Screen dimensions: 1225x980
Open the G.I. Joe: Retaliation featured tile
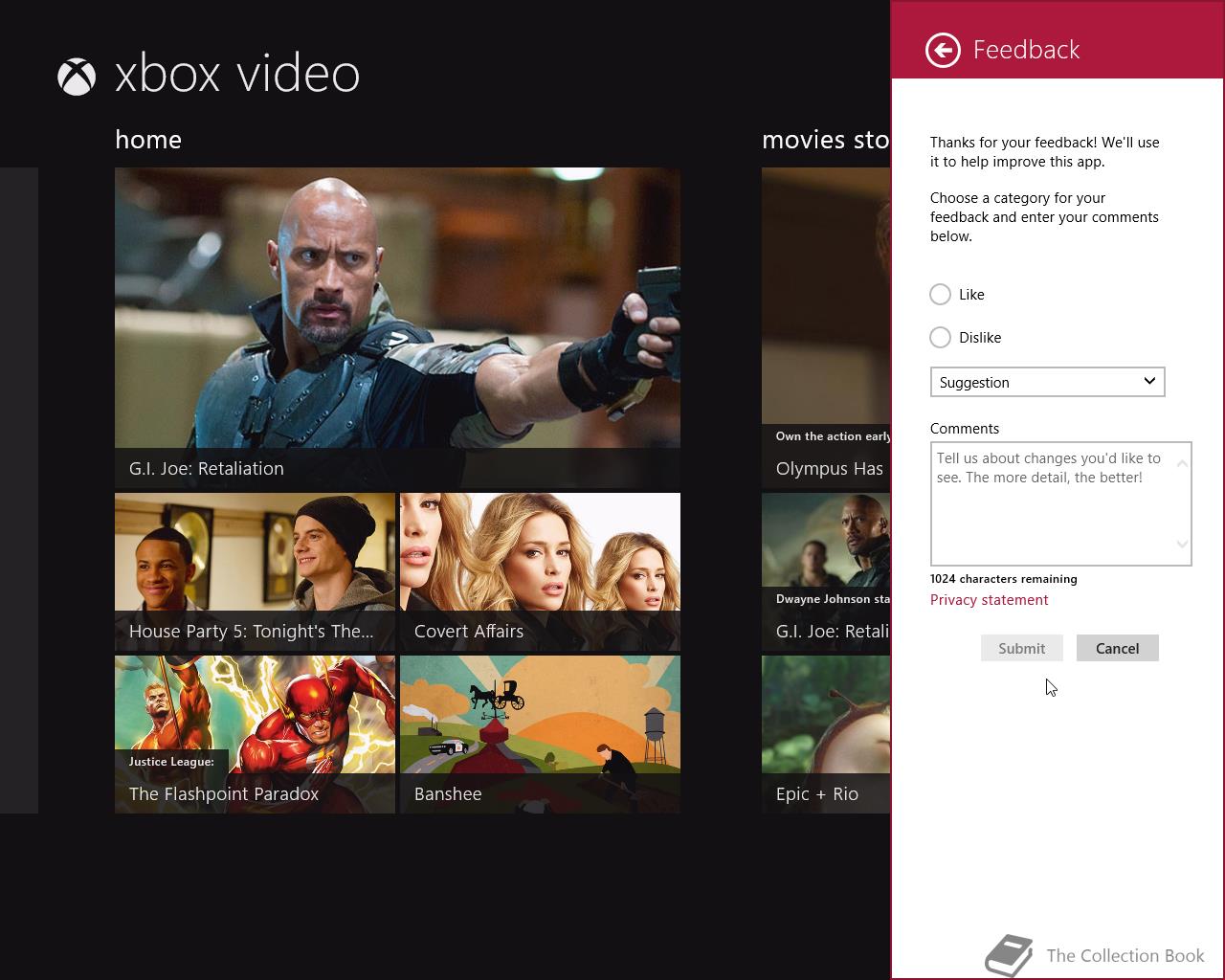pos(397,327)
